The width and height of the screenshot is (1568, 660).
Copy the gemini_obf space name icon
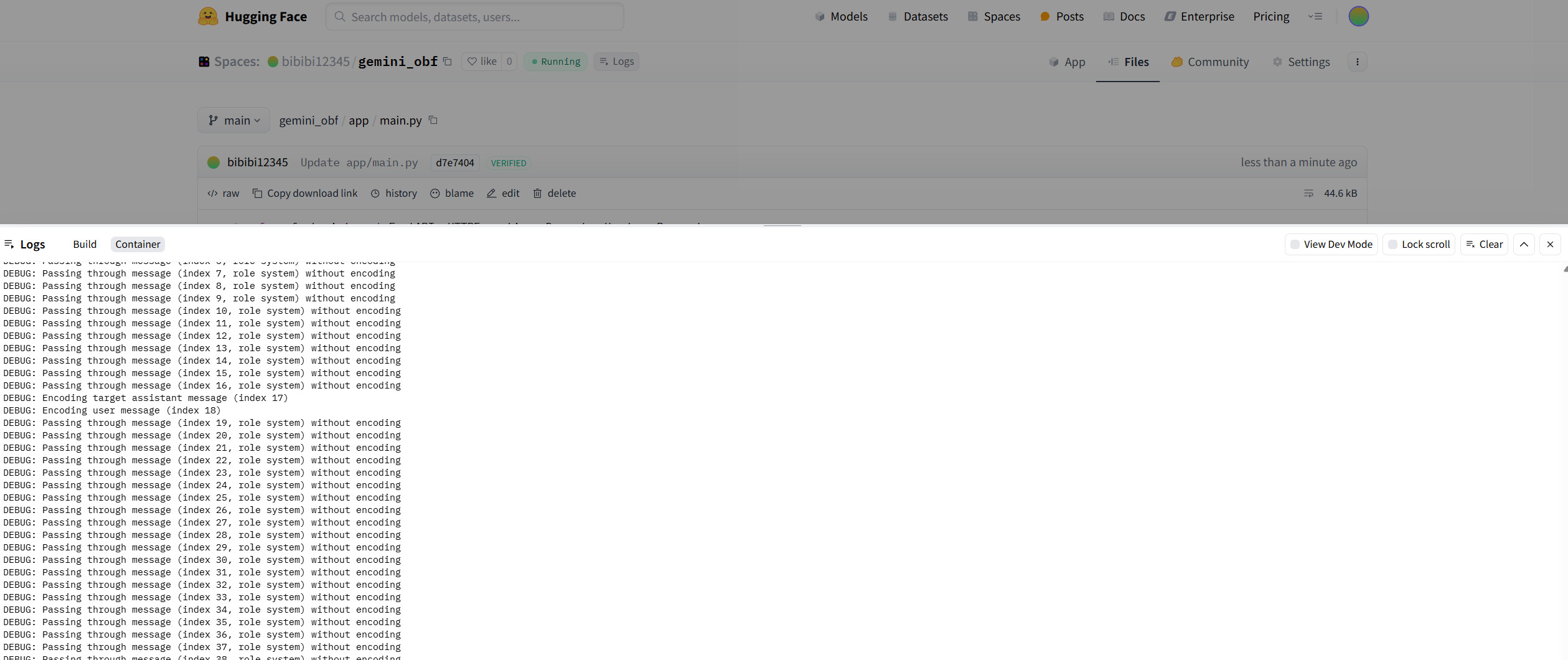447,61
